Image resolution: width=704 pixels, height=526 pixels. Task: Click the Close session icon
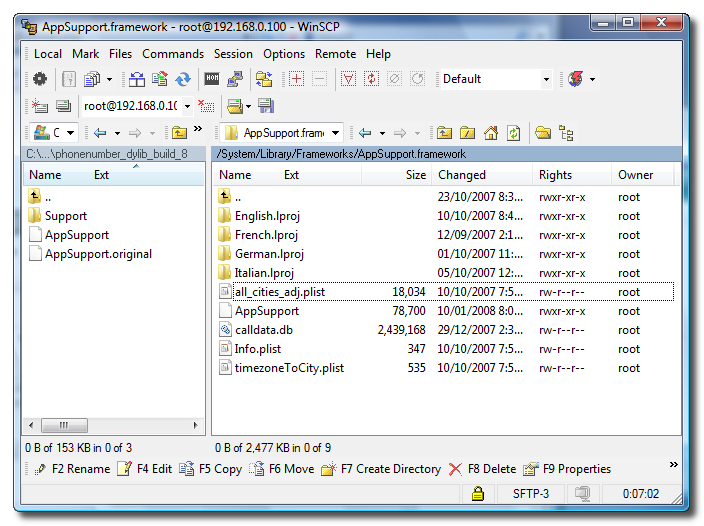[206, 106]
